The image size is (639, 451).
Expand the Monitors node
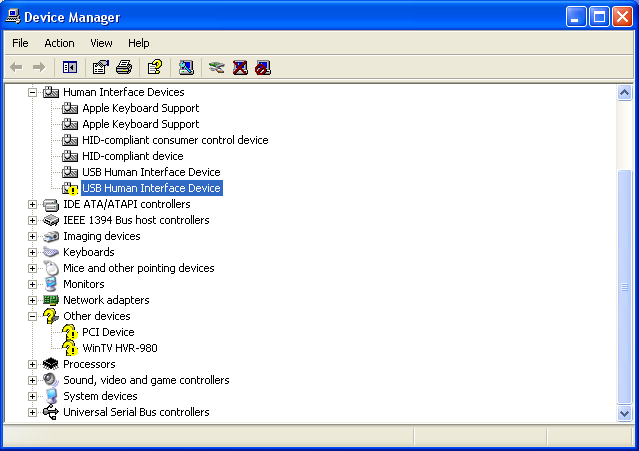tap(32, 284)
